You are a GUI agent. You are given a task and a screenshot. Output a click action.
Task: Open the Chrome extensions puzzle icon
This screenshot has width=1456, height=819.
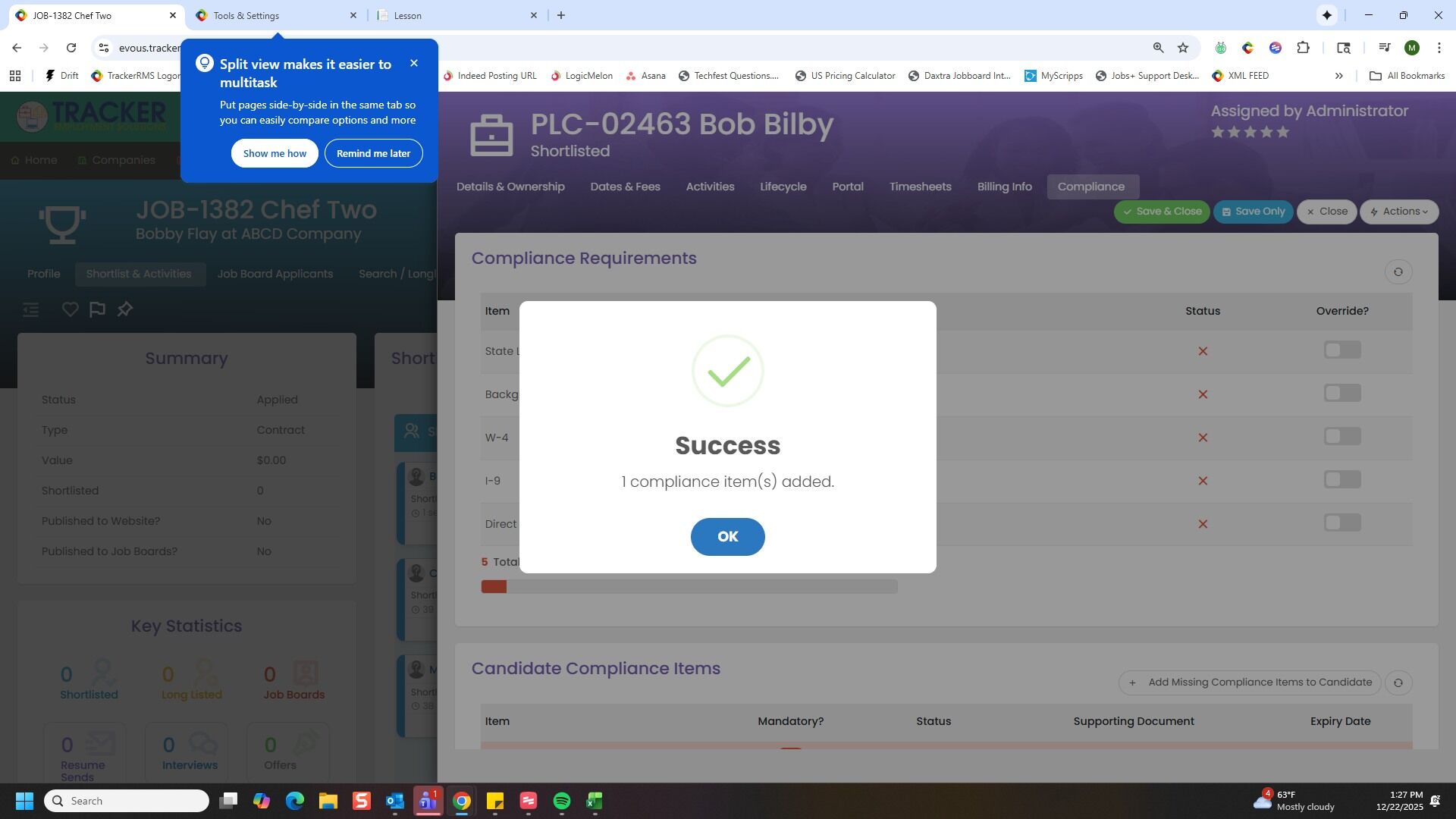pos(1303,48)
